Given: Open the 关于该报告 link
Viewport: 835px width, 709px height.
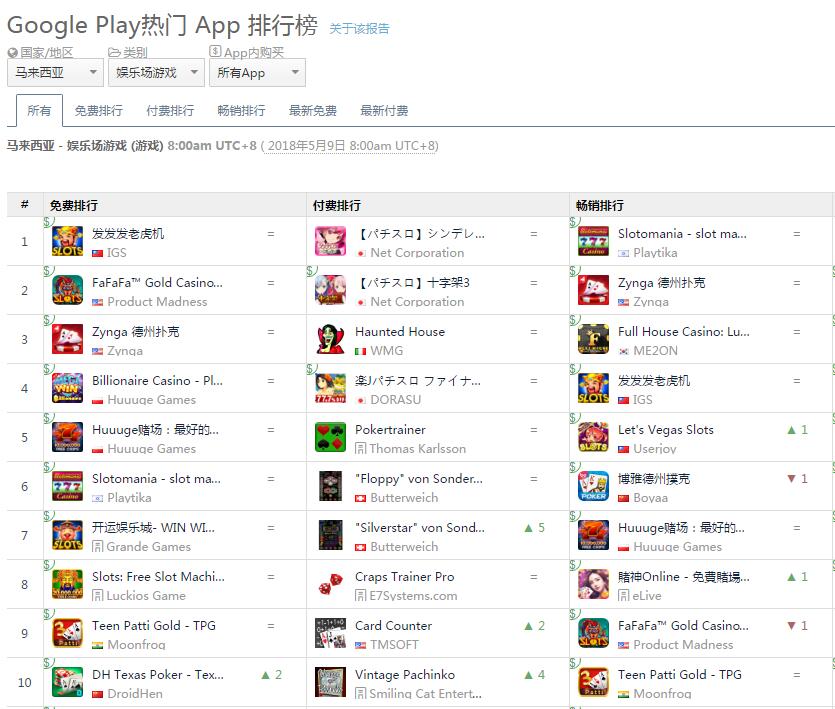Looking at the screenshot, I should 359,28.
